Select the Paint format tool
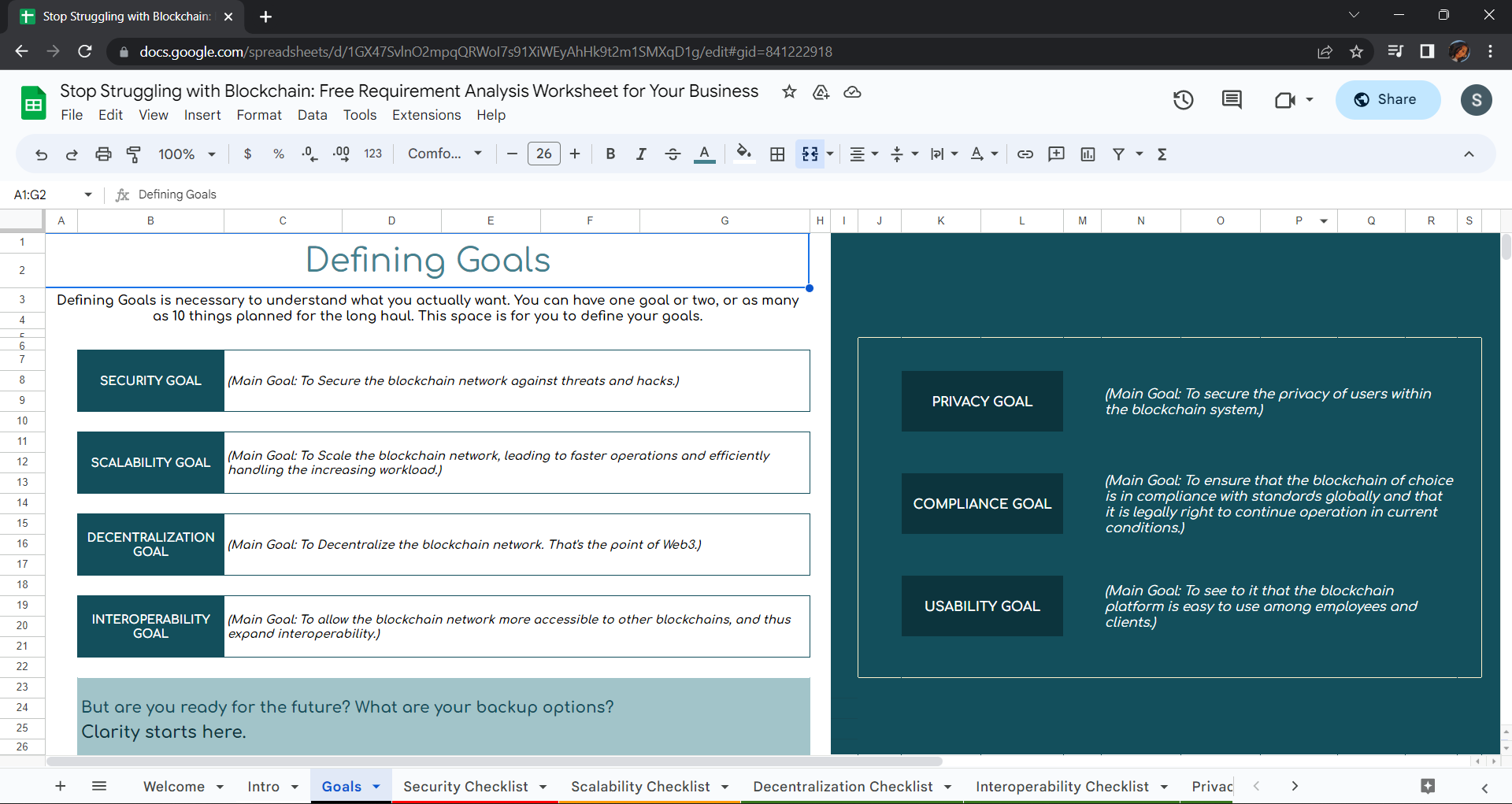The image size is (1512, 804). [134, 154]
